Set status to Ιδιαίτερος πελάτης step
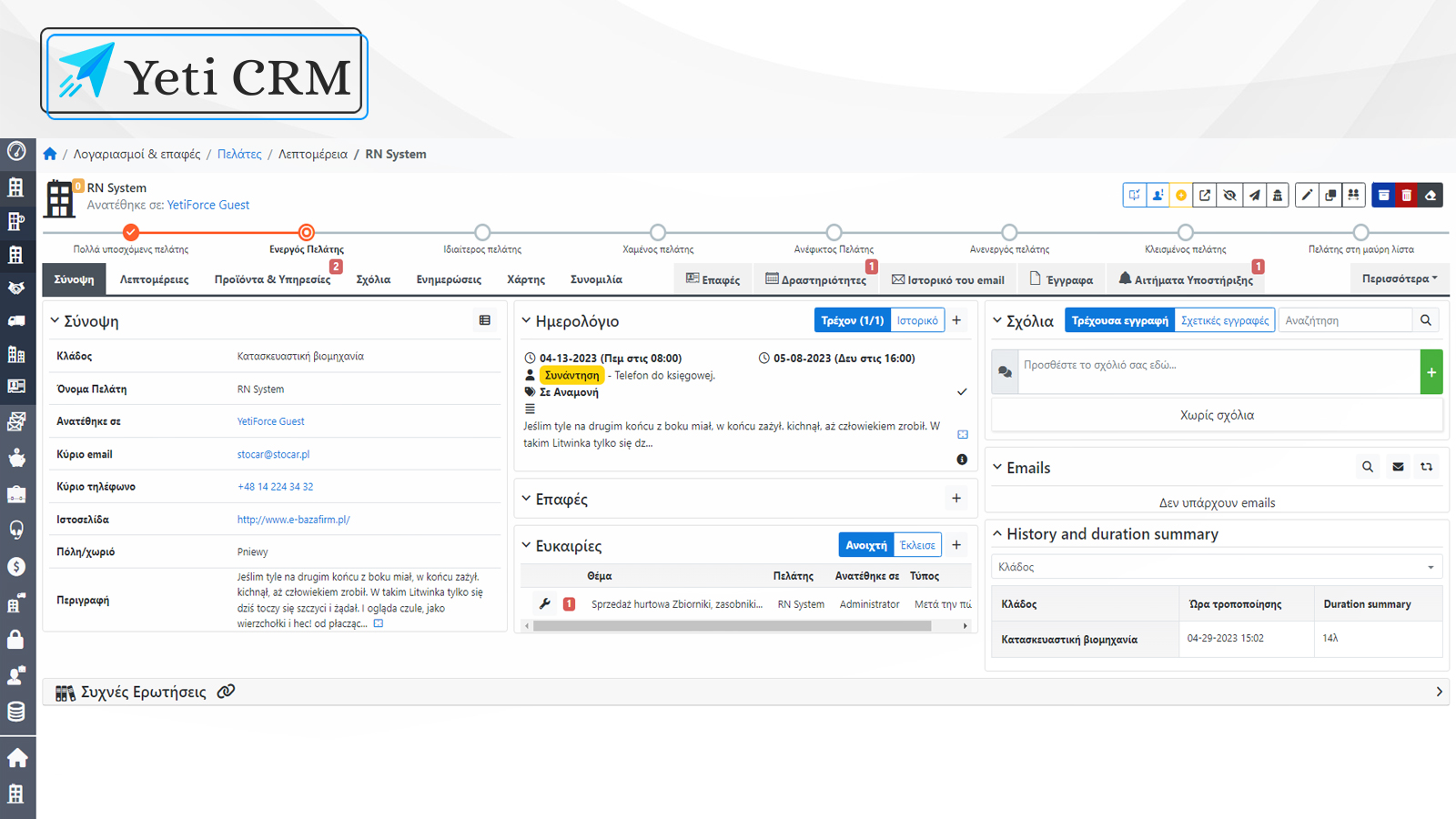 (482, 233)
